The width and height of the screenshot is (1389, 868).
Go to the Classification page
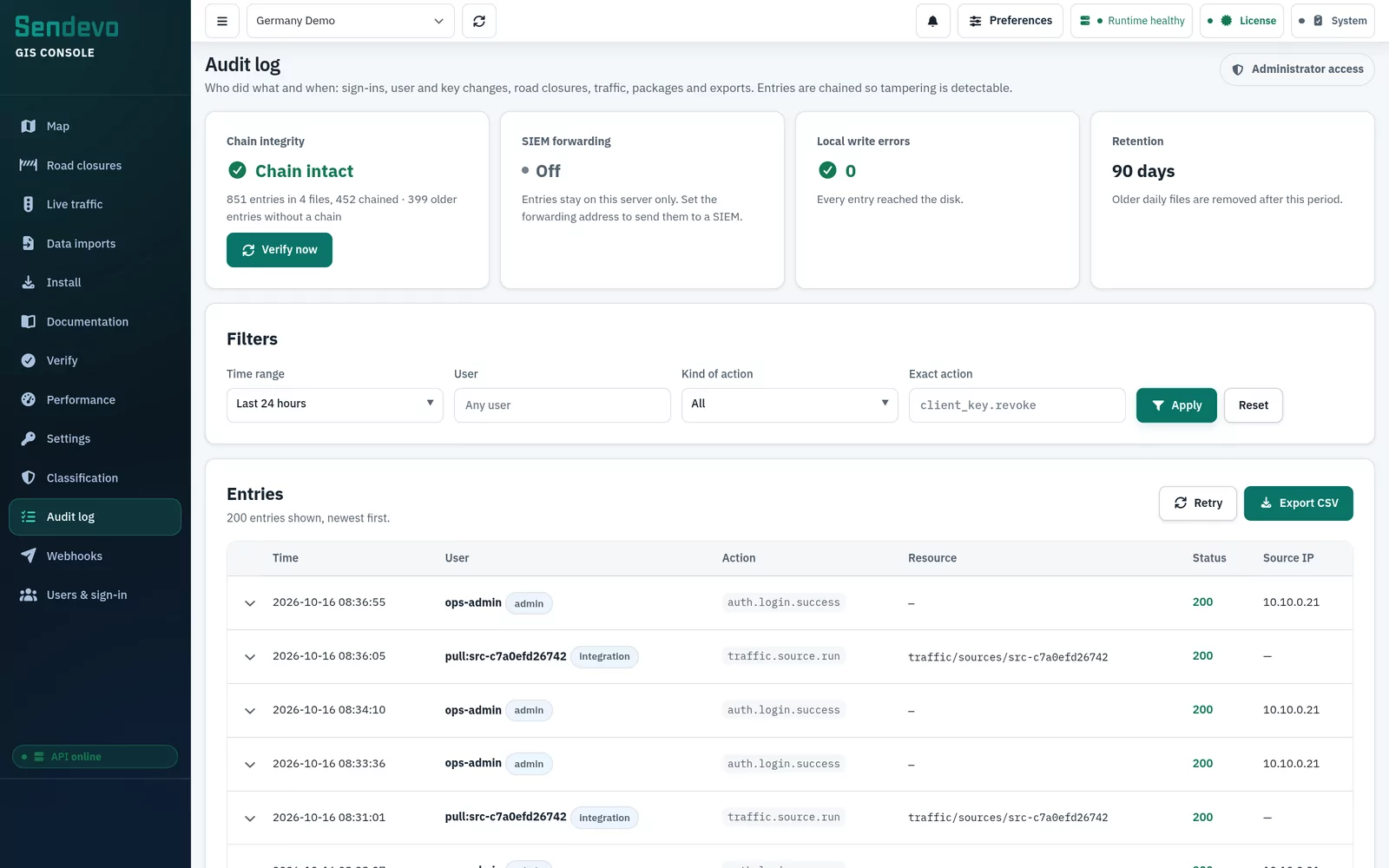[x=95, y=477]
